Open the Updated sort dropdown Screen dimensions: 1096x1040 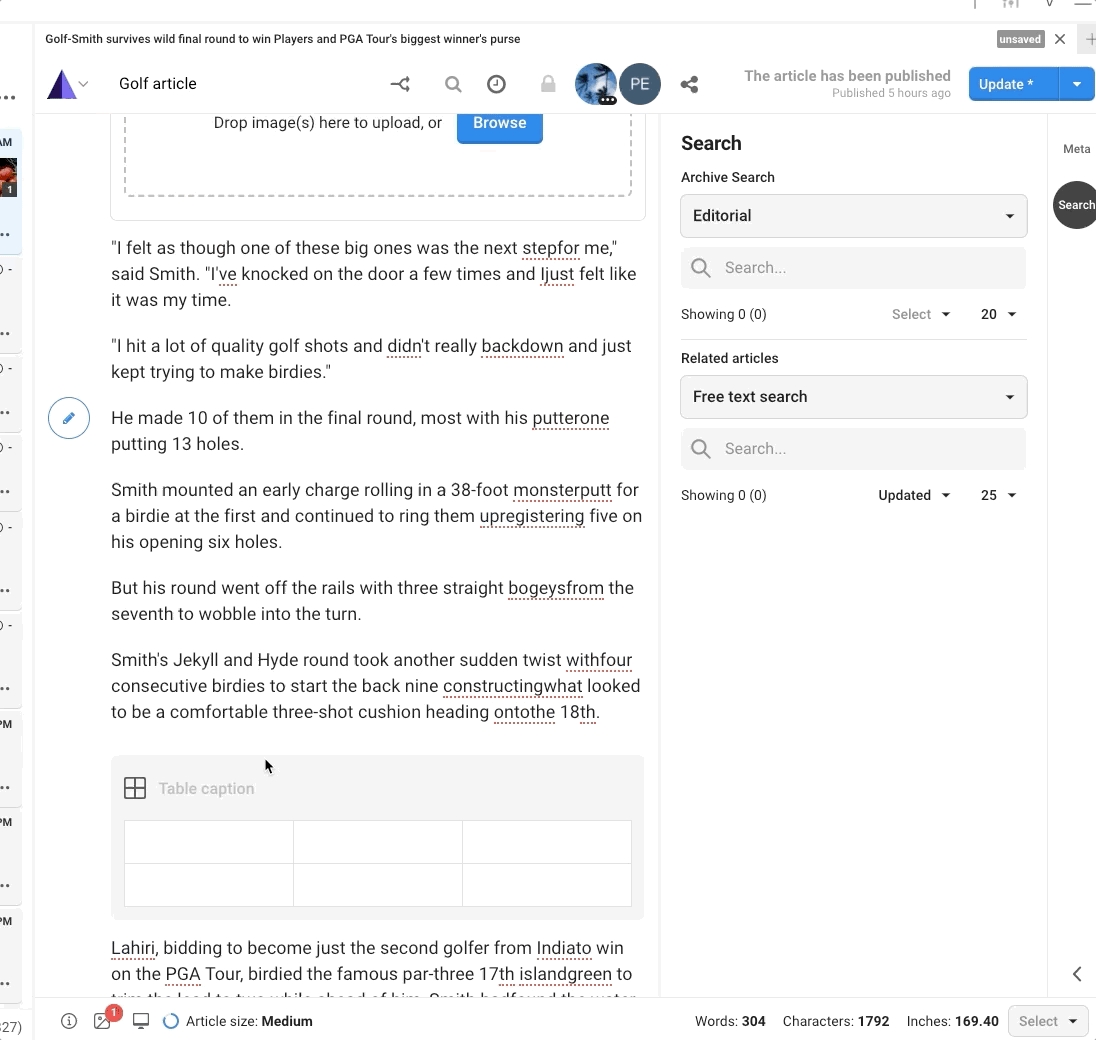pyautogui.click(x=913, y=495)
